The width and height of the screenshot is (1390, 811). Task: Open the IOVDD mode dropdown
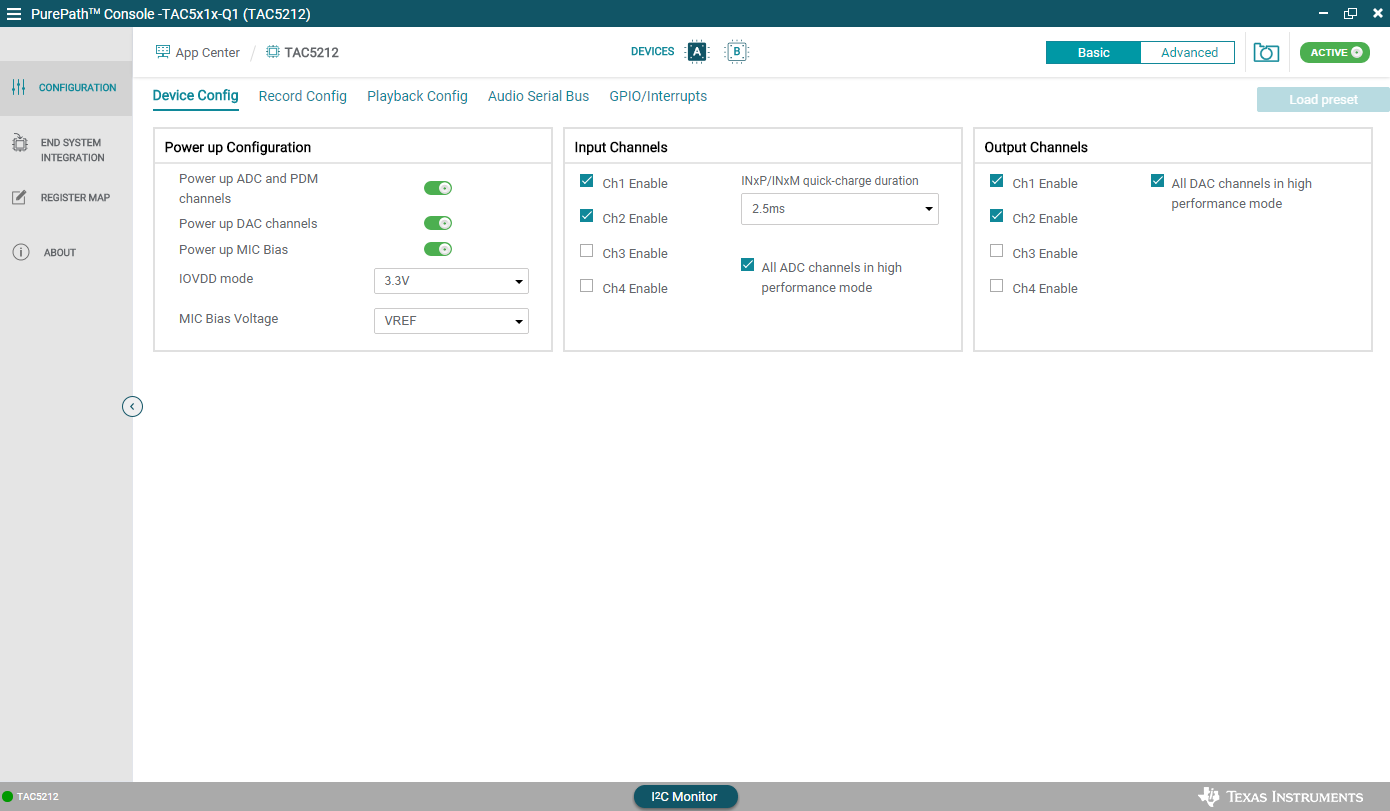tap(451, 281)
